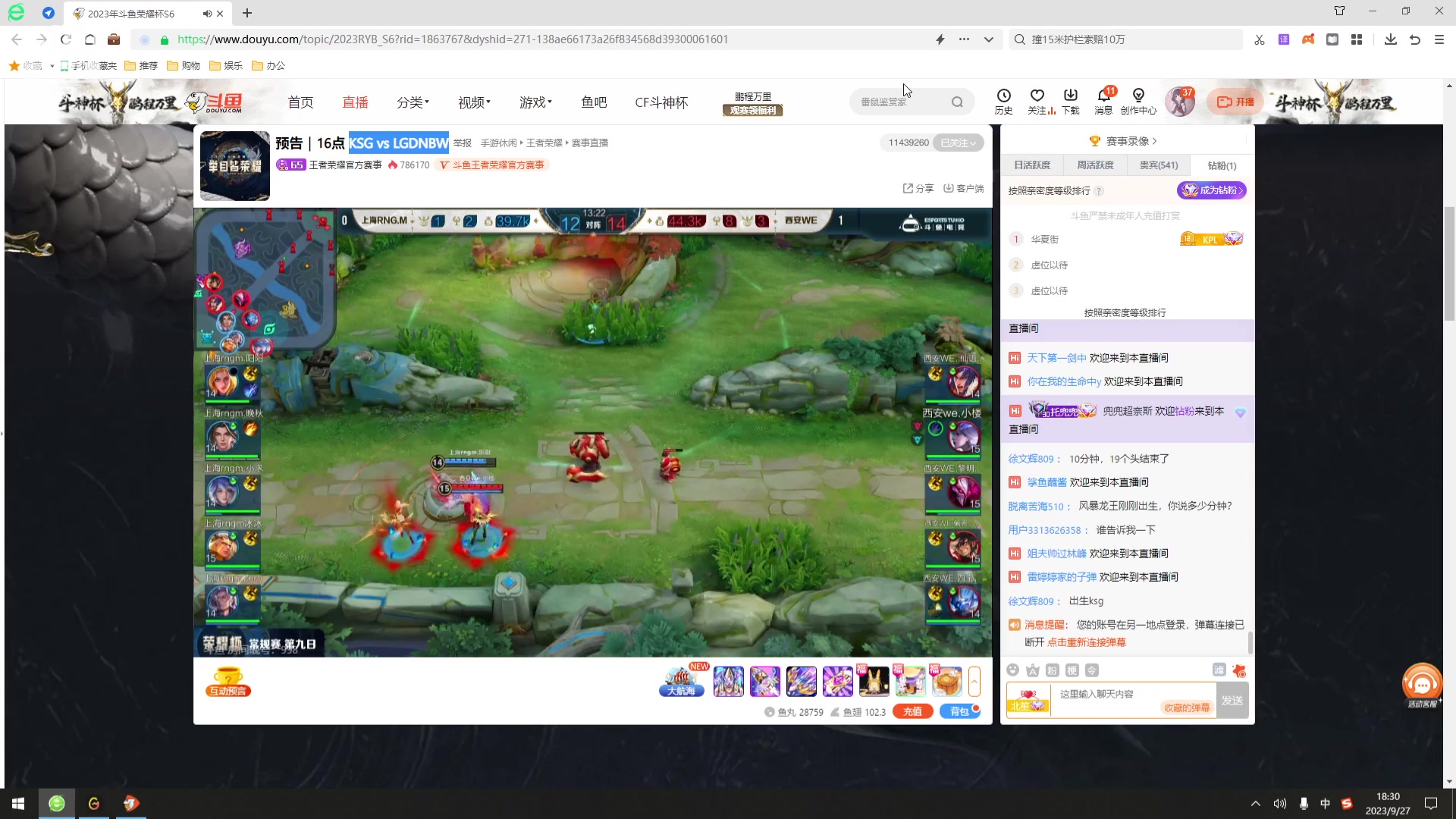Open 消息 messages bell icon

pos(1104,101)
